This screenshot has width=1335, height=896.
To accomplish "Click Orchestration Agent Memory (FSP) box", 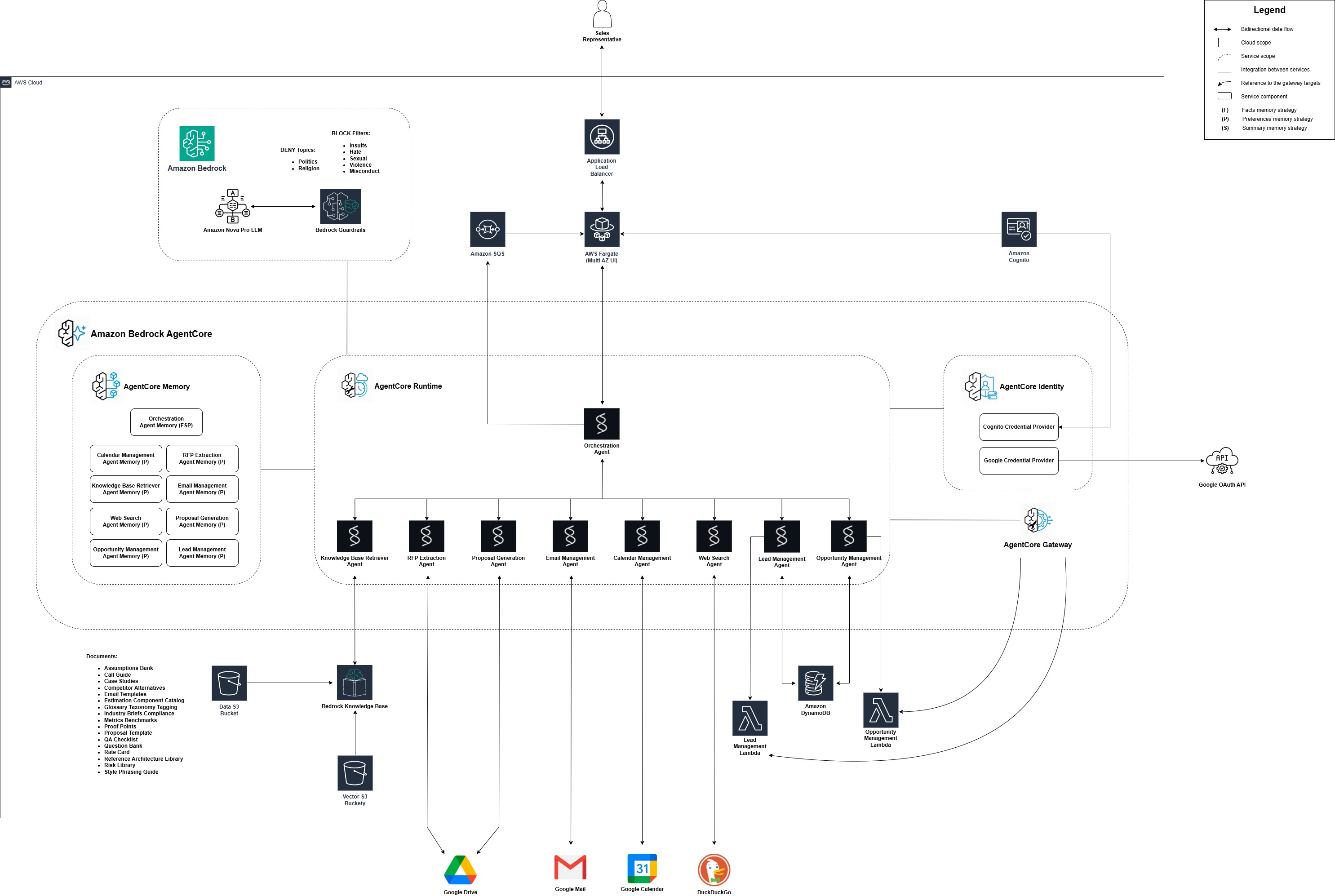I will tap(166, 422).
